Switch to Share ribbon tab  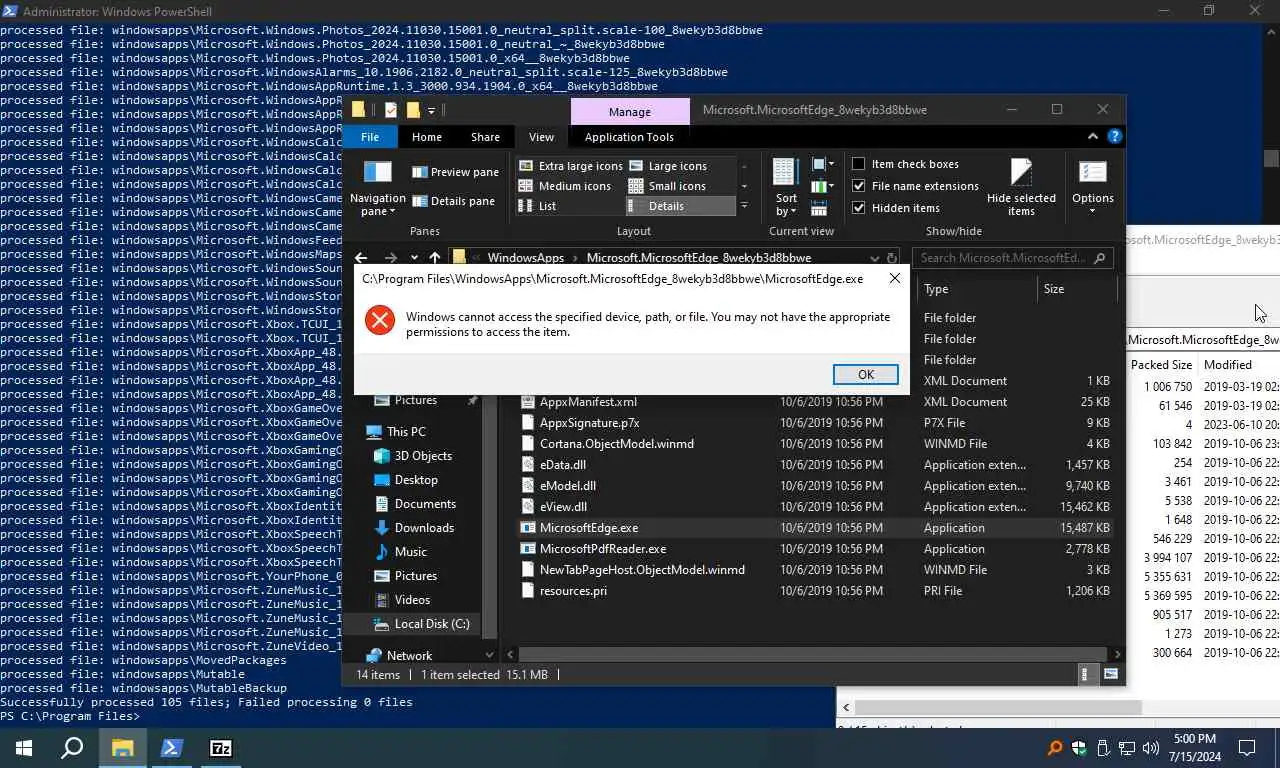click(485, 137)
